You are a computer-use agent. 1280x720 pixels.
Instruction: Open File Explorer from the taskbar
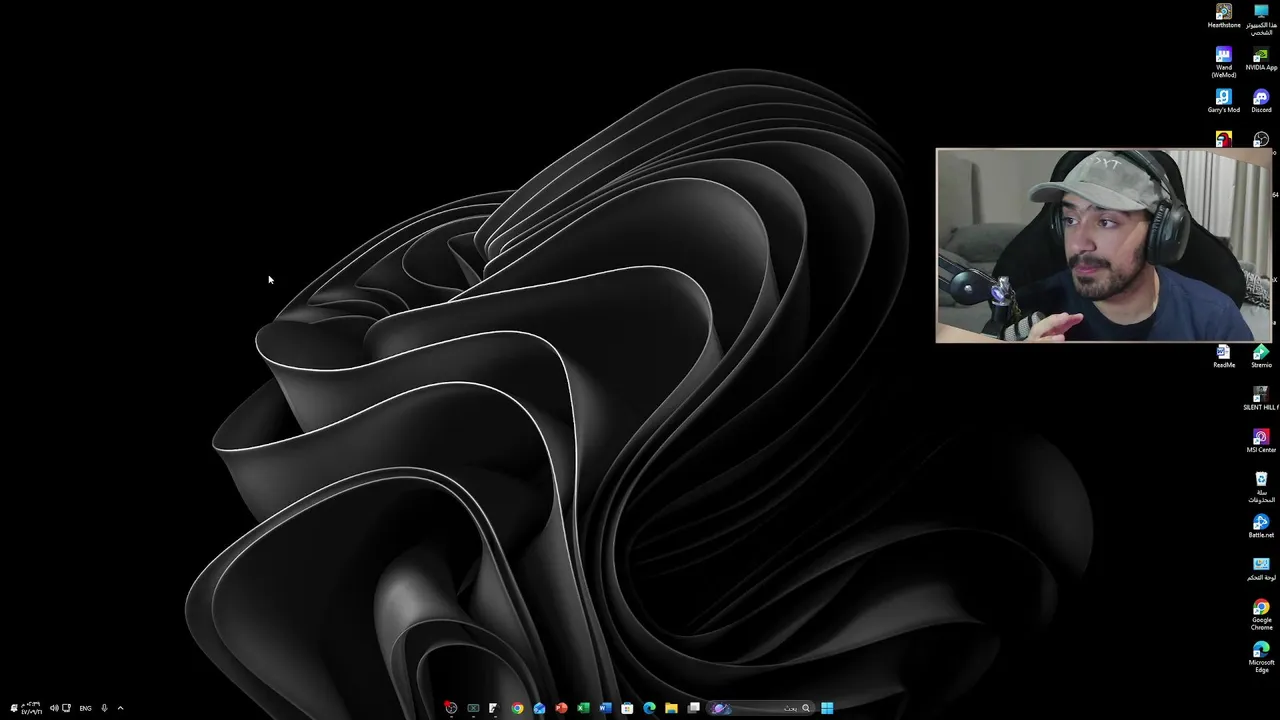click(x=671, y=708)
